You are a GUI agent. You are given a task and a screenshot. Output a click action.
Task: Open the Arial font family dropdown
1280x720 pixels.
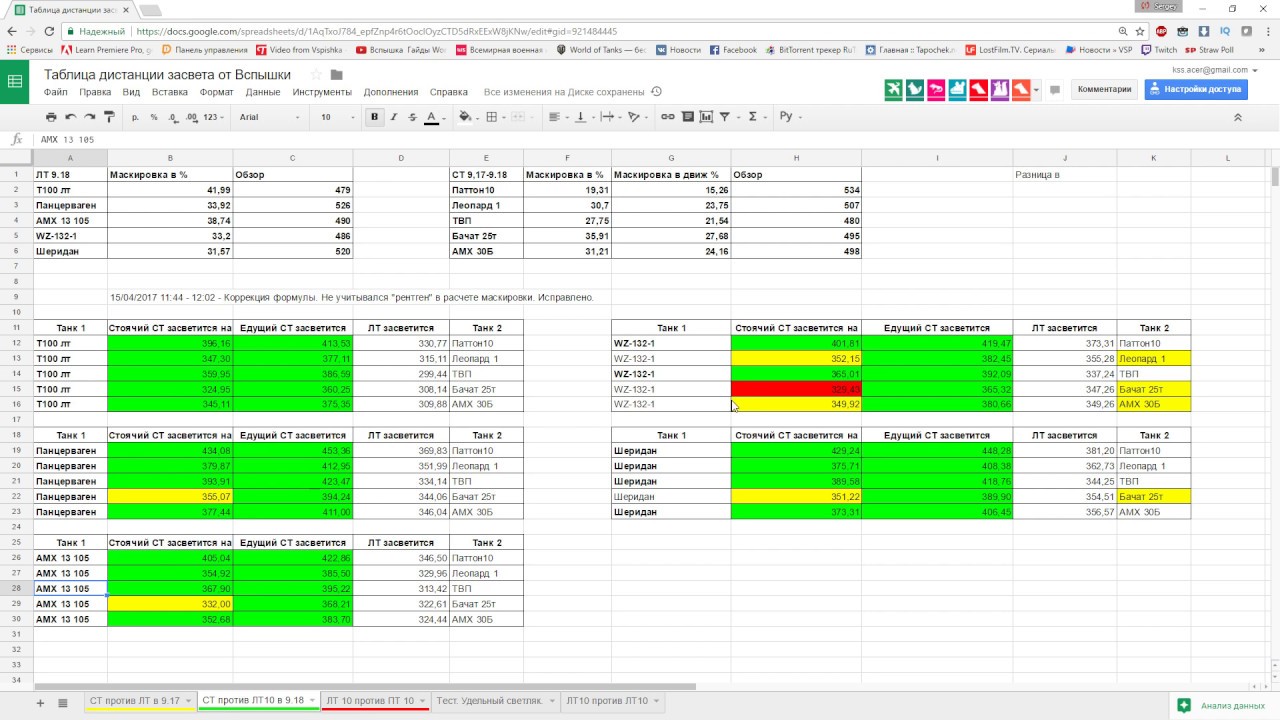coord(270,117)
